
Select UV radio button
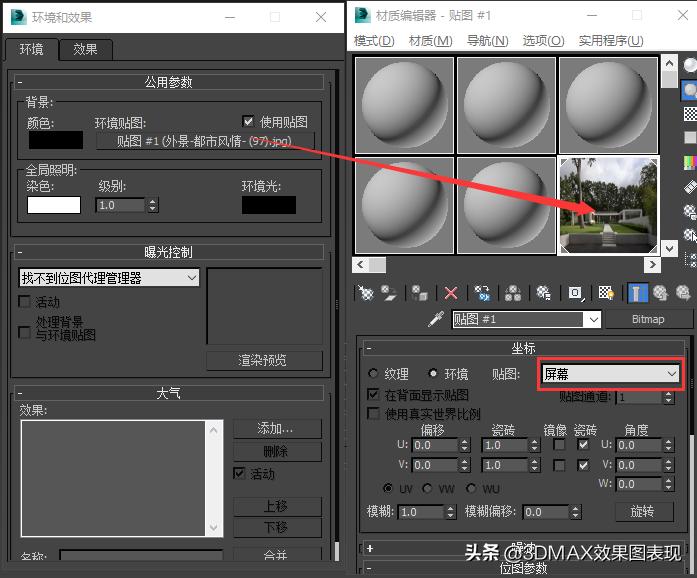pyautogui.click(x=388, y=488)
